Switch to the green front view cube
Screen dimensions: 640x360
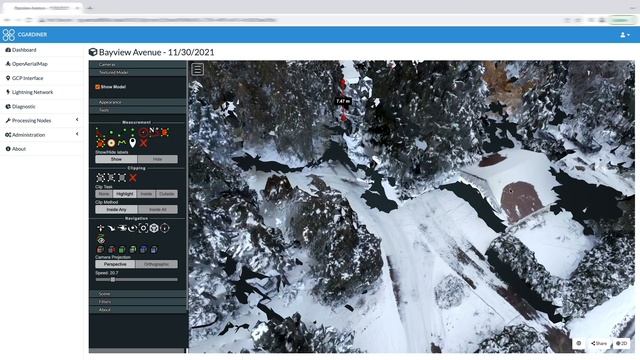click(122, 249)
